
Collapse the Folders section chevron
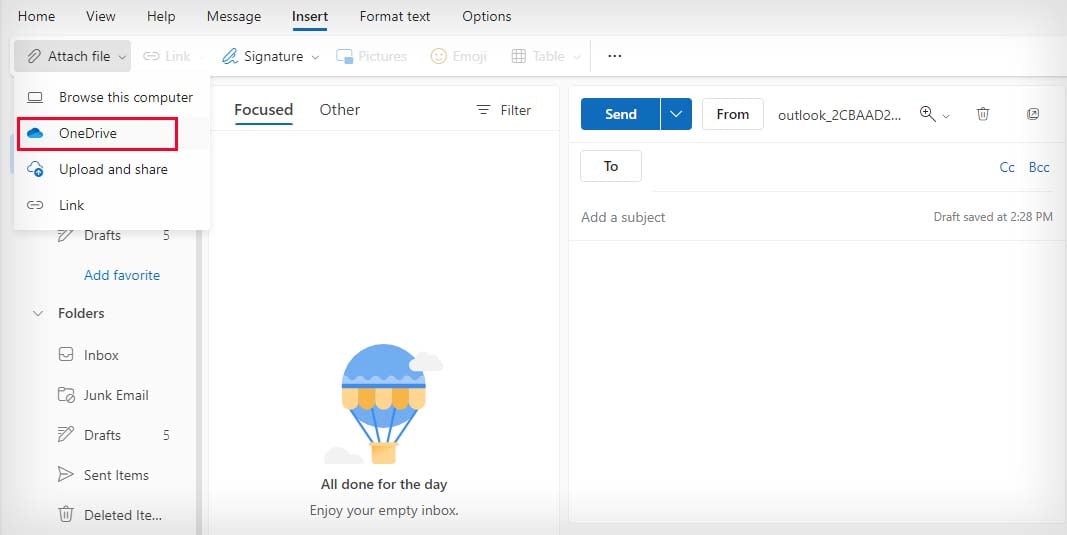point(38,314)
